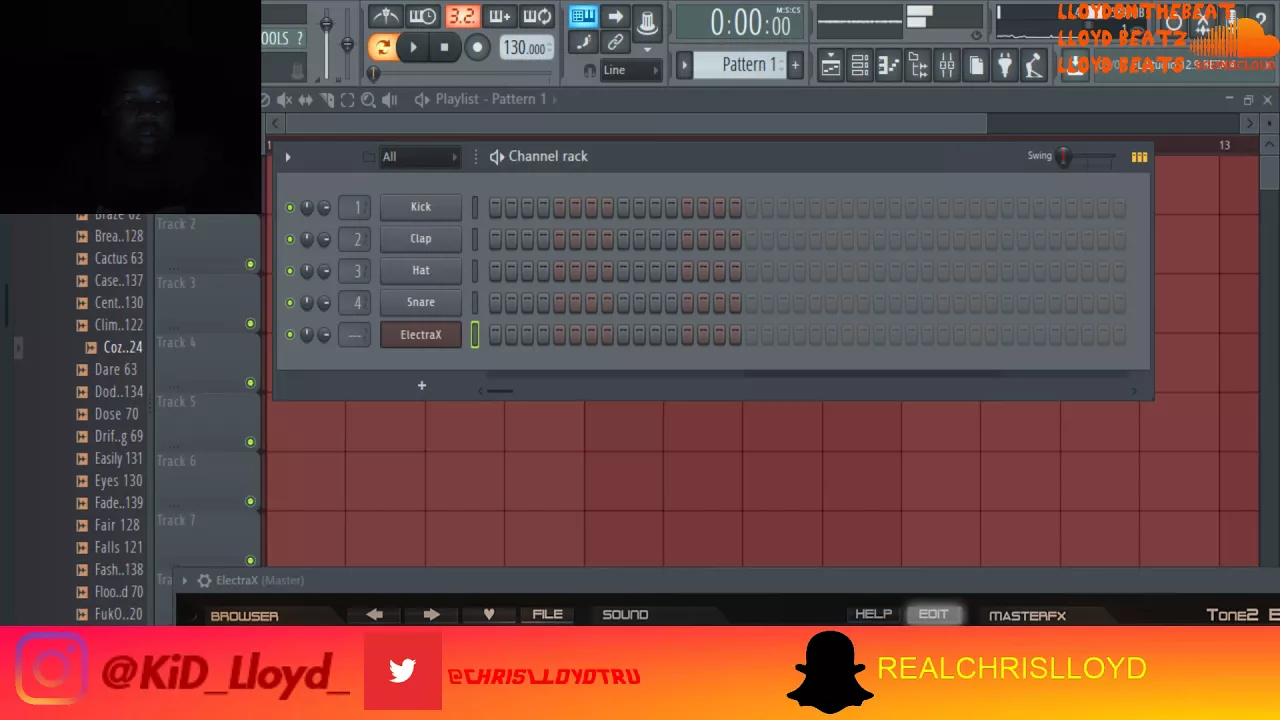Viewport: 1280px width, 720px height.
Task: Open the Hat channel button
Action: click(421, 271)
